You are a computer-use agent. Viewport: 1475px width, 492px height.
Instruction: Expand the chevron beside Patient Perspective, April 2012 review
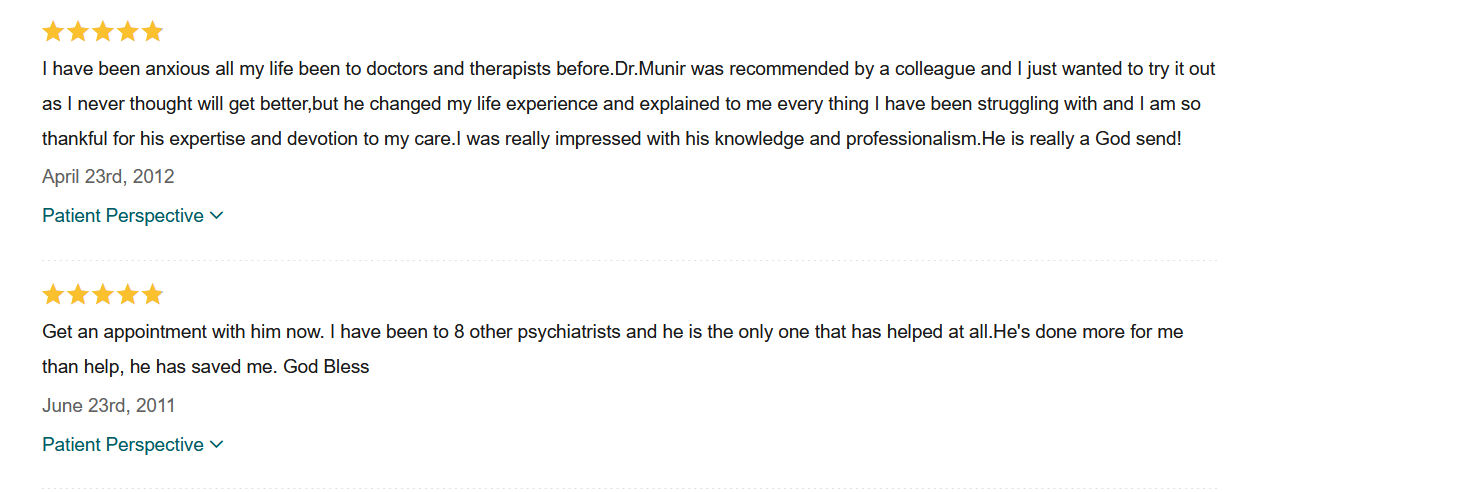coord(217,216)
